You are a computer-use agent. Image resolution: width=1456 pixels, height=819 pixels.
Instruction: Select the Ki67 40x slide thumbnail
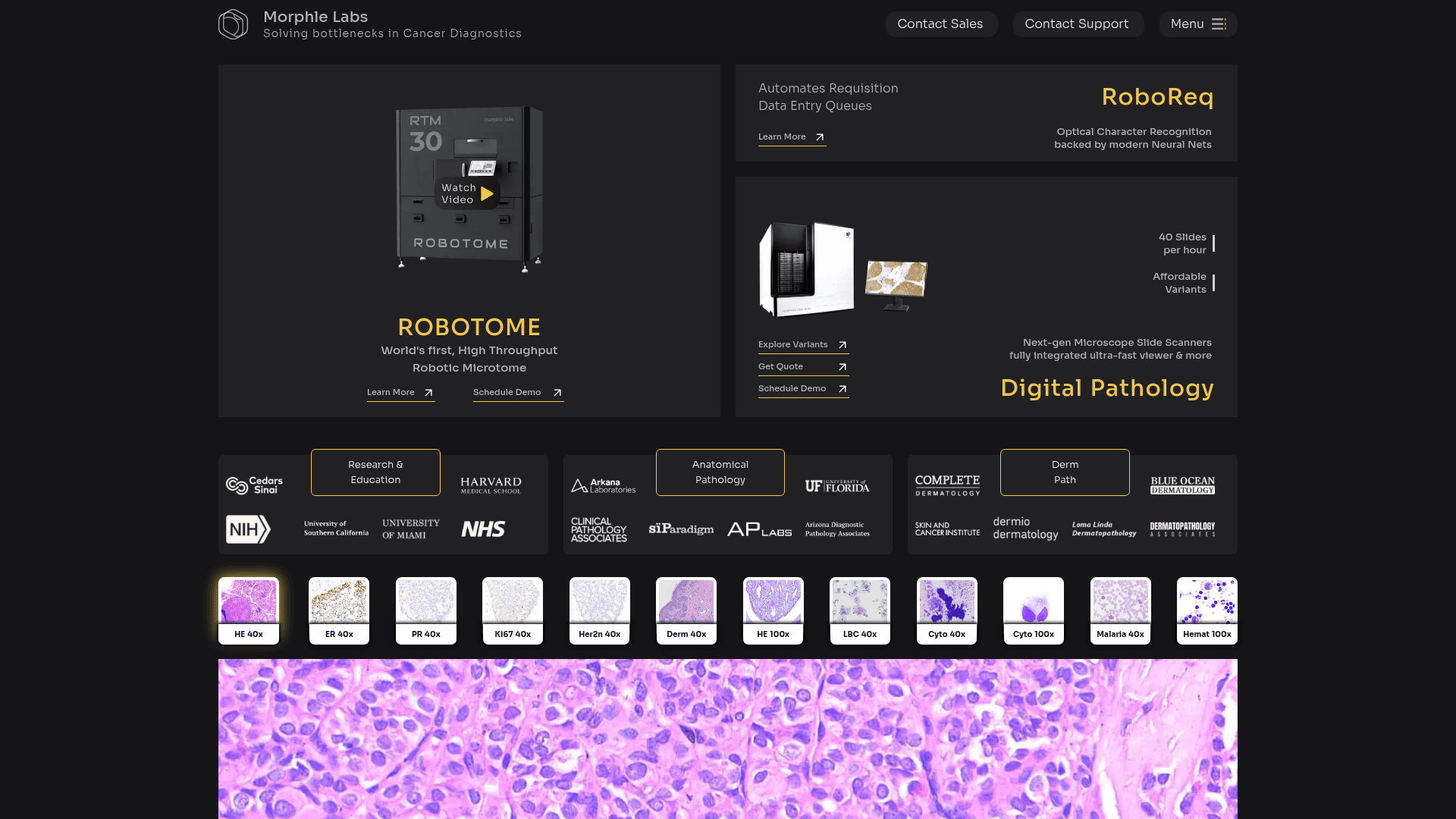pyautogui.click(x=513, y=611)
